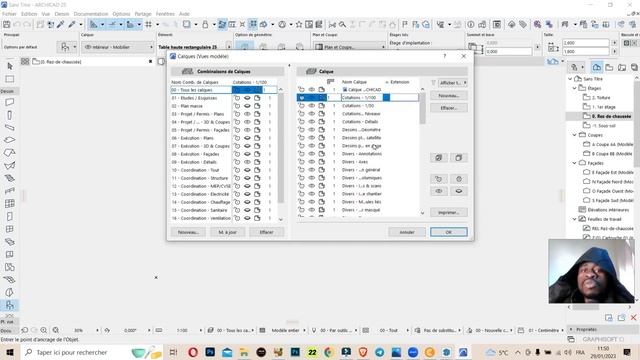Click the Nom Calque column header

coord(354,82)
